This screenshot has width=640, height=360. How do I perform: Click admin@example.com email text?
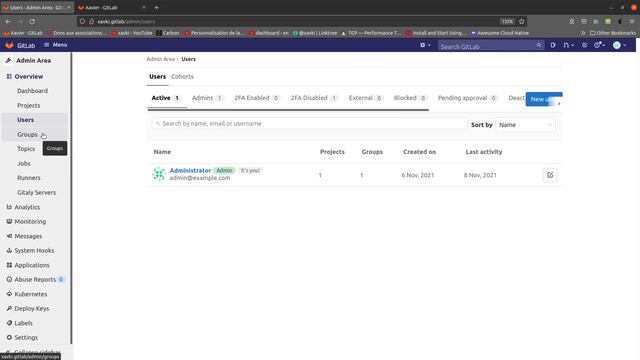coord(200,178)
